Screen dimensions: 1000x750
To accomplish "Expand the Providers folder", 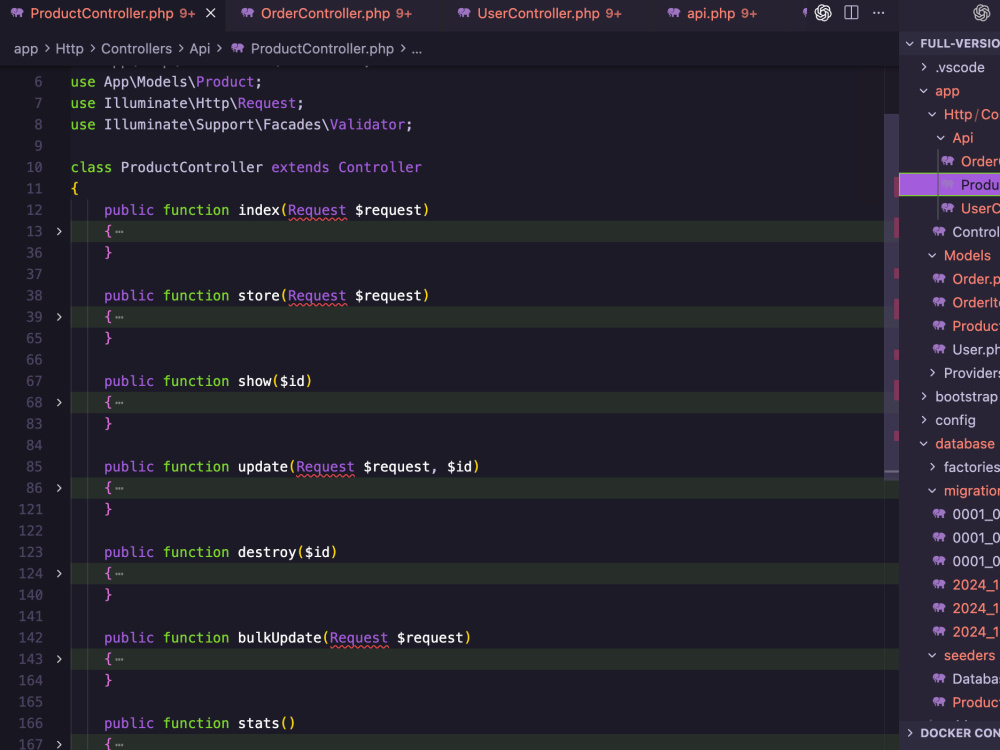I will pyautogui.click(x=932, y=373).
